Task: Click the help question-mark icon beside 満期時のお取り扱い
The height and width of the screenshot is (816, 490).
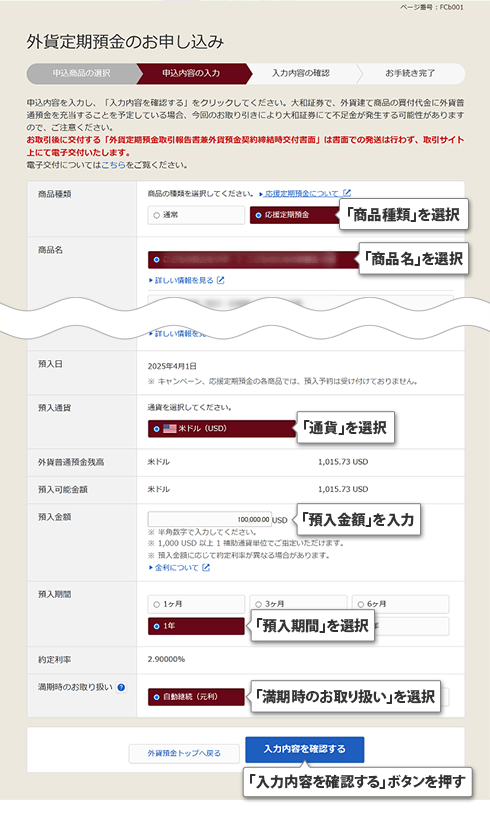Action: [x=121, y=687]
